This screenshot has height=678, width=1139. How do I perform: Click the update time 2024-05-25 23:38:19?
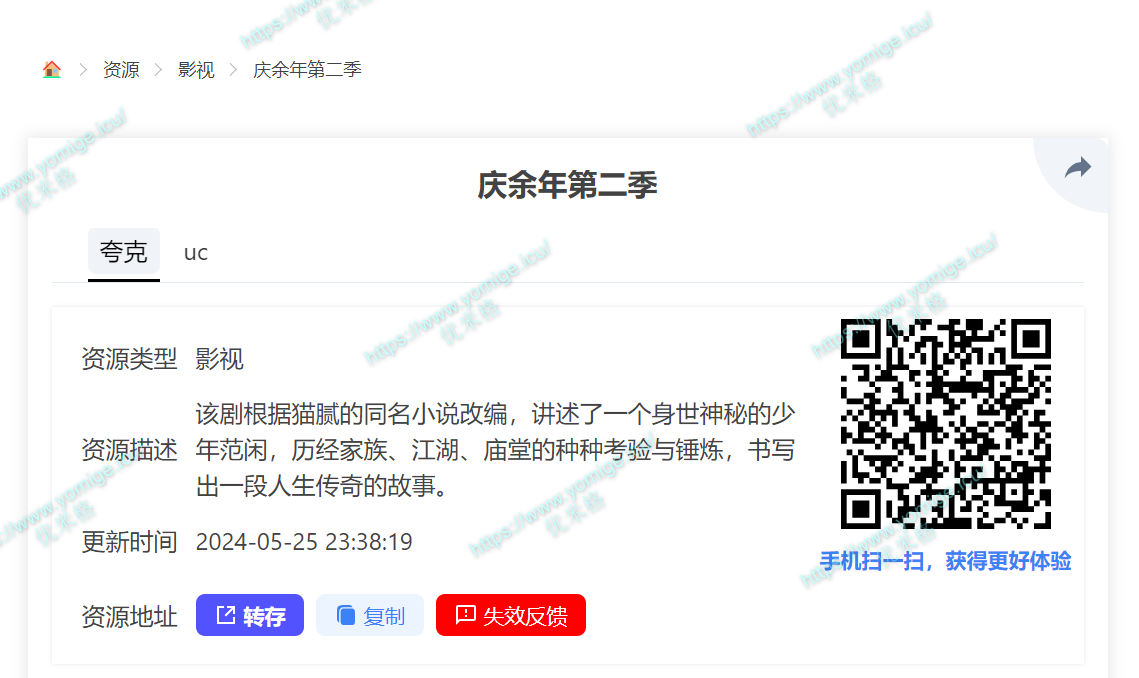click(x=304, y=542)
